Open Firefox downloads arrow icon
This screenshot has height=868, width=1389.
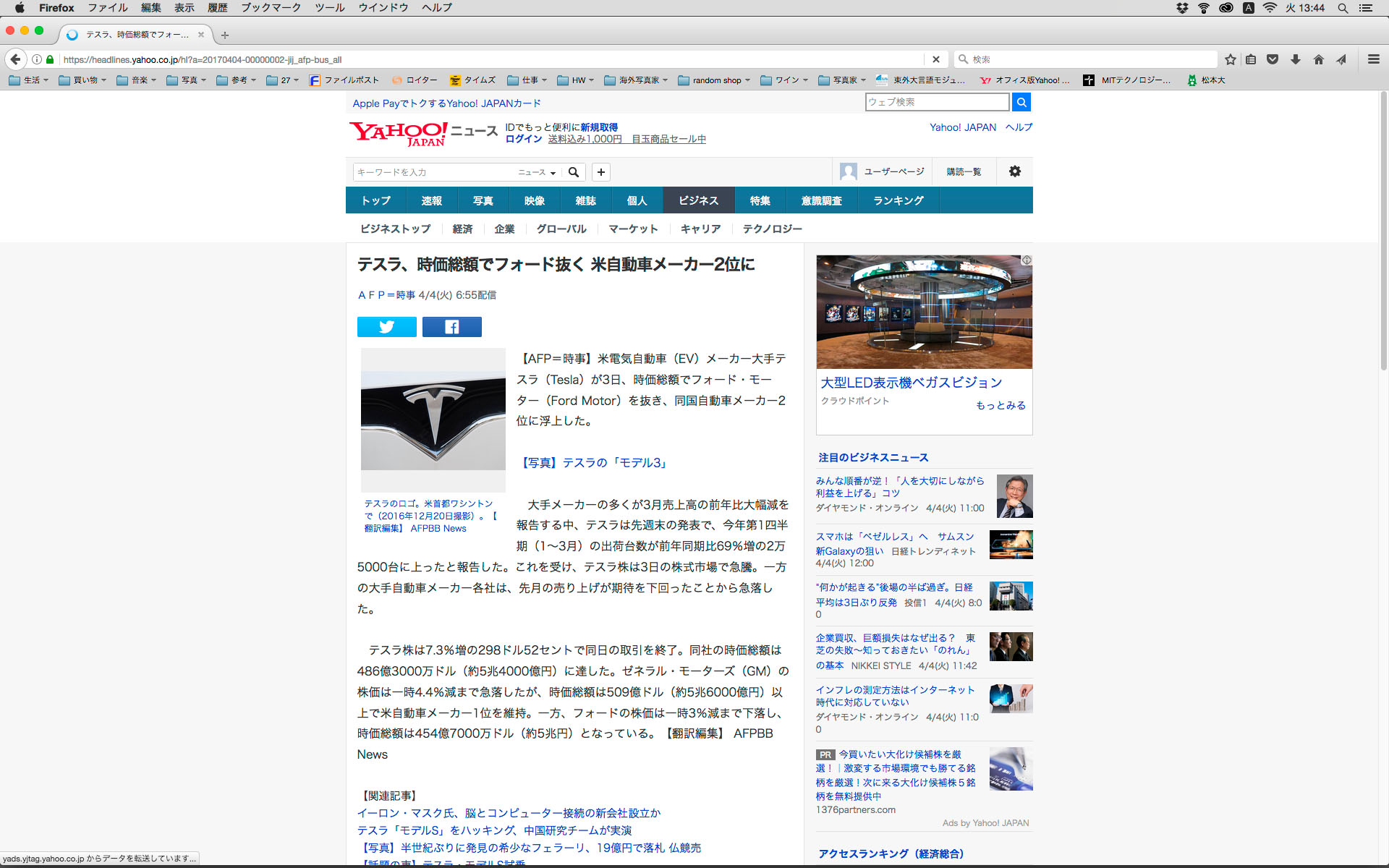click(1296, 59)
